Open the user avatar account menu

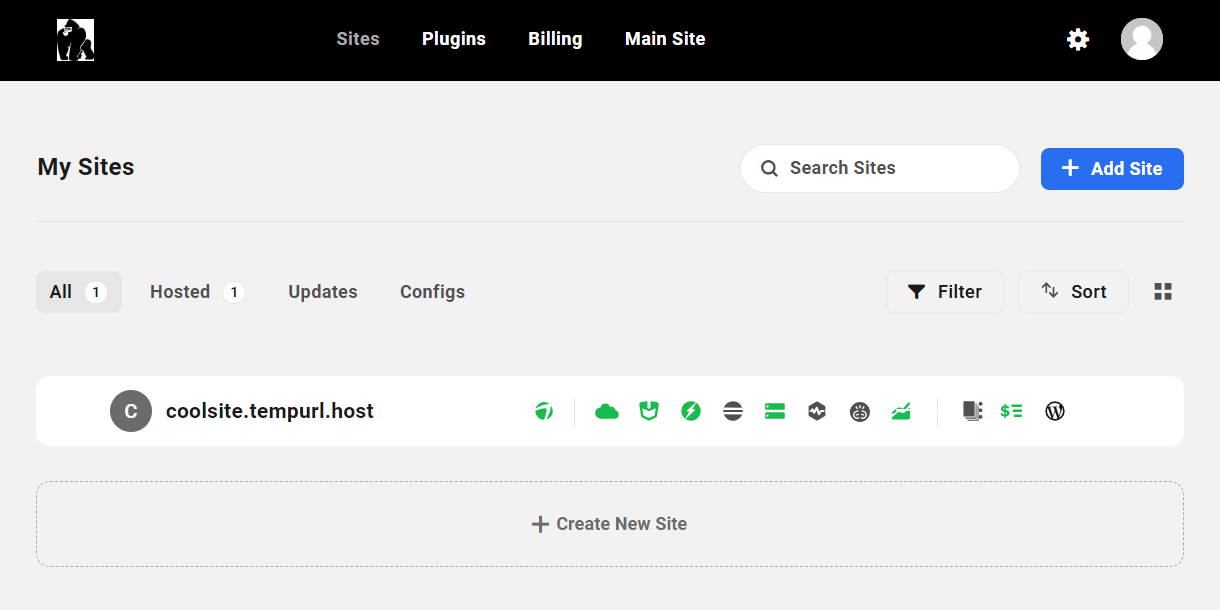click(1142, 40)
